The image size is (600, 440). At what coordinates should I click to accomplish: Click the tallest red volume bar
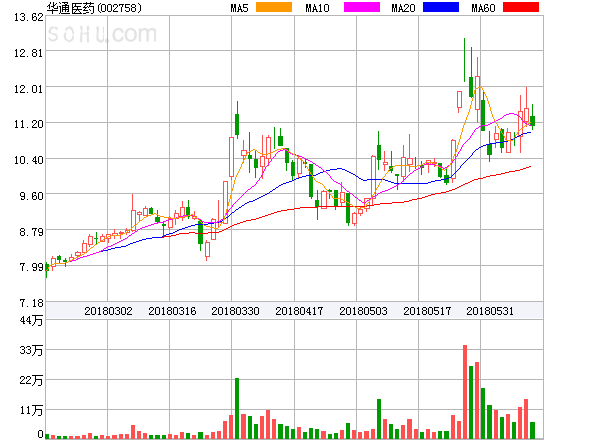pos(465,392)
